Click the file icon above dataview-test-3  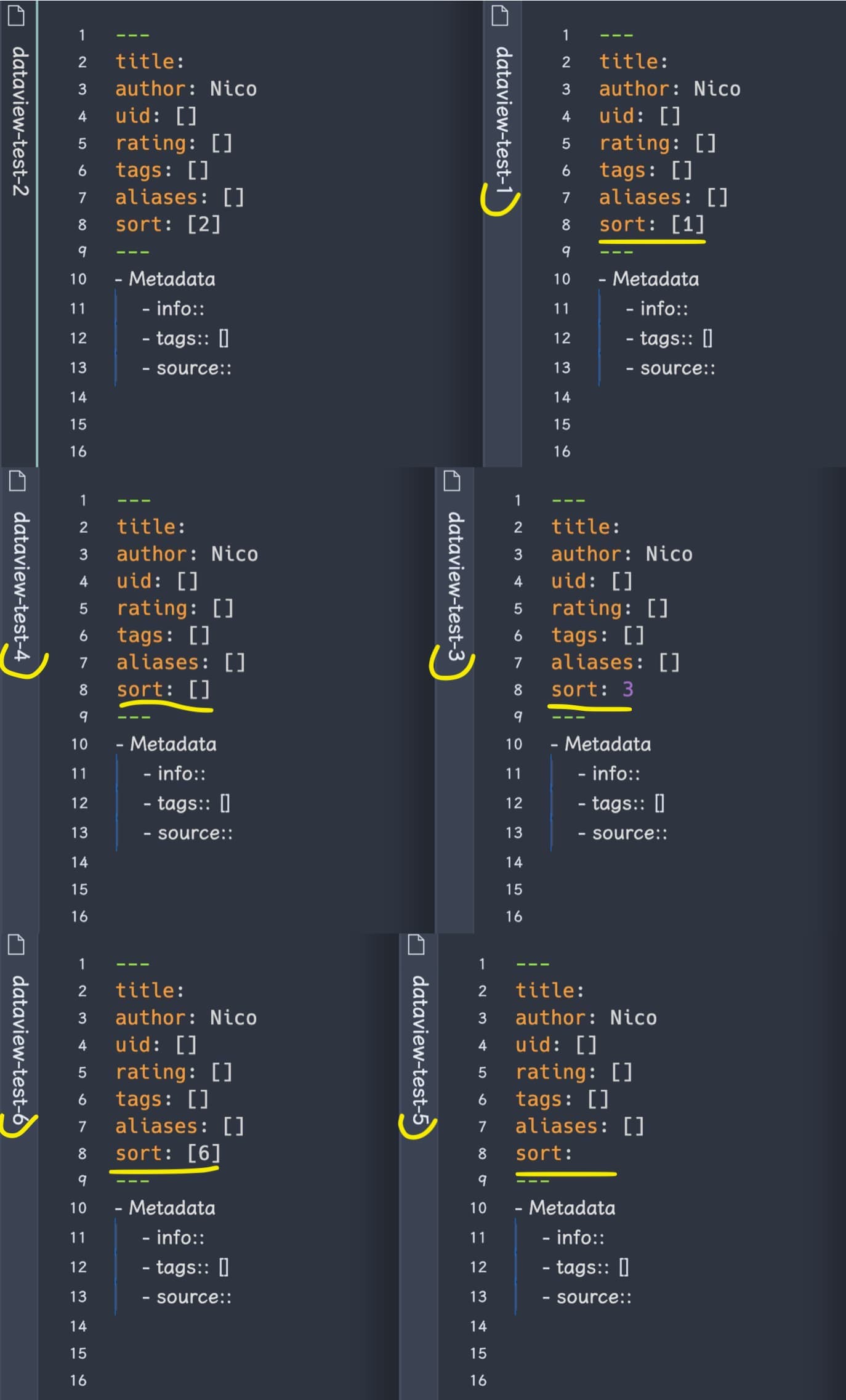[x=453, y=481]
